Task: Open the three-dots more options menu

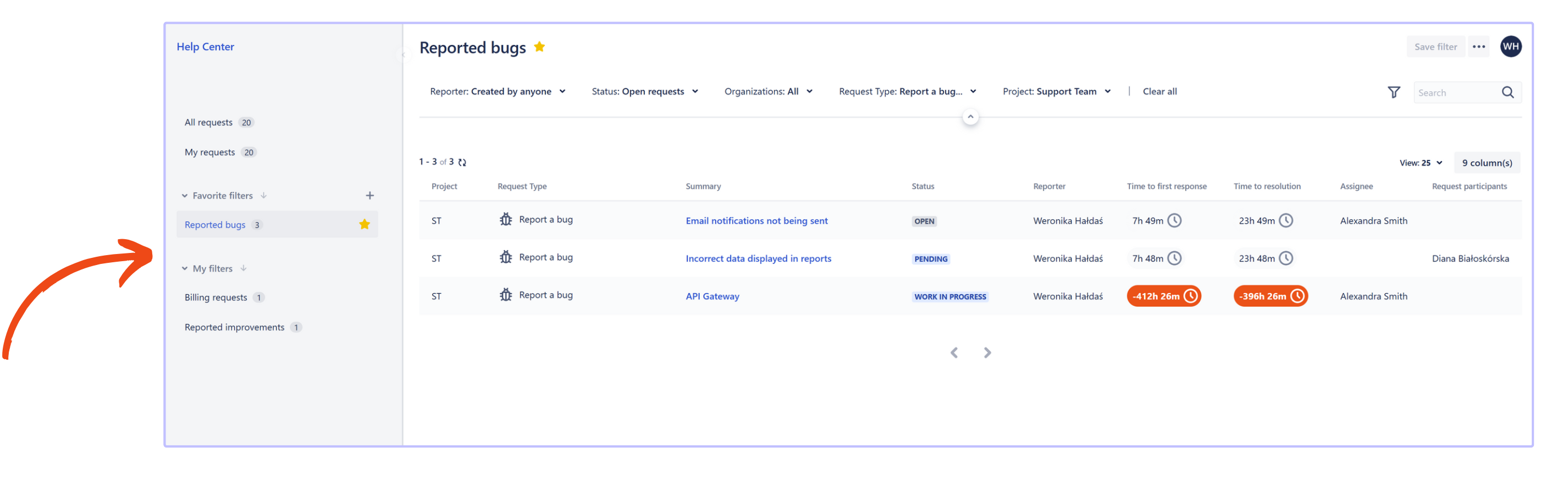Action: [x=1478, y=47]
